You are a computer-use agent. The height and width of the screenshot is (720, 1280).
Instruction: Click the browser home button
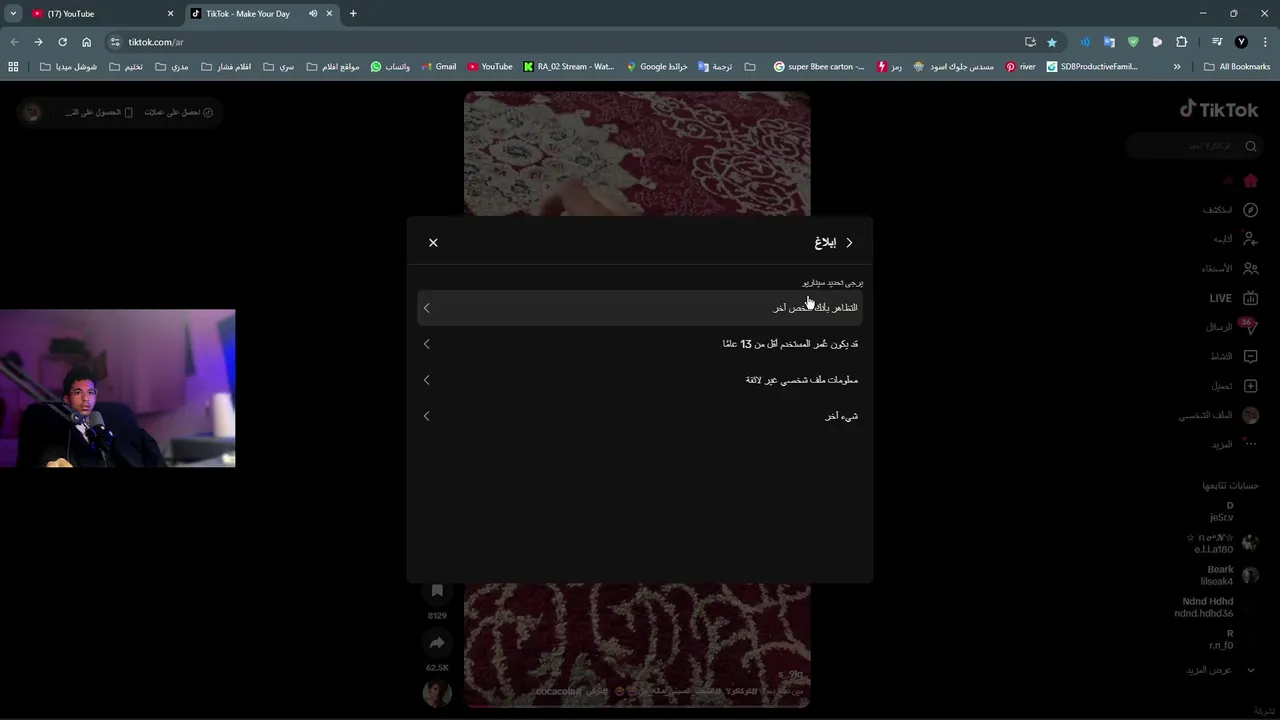[86, 42]
